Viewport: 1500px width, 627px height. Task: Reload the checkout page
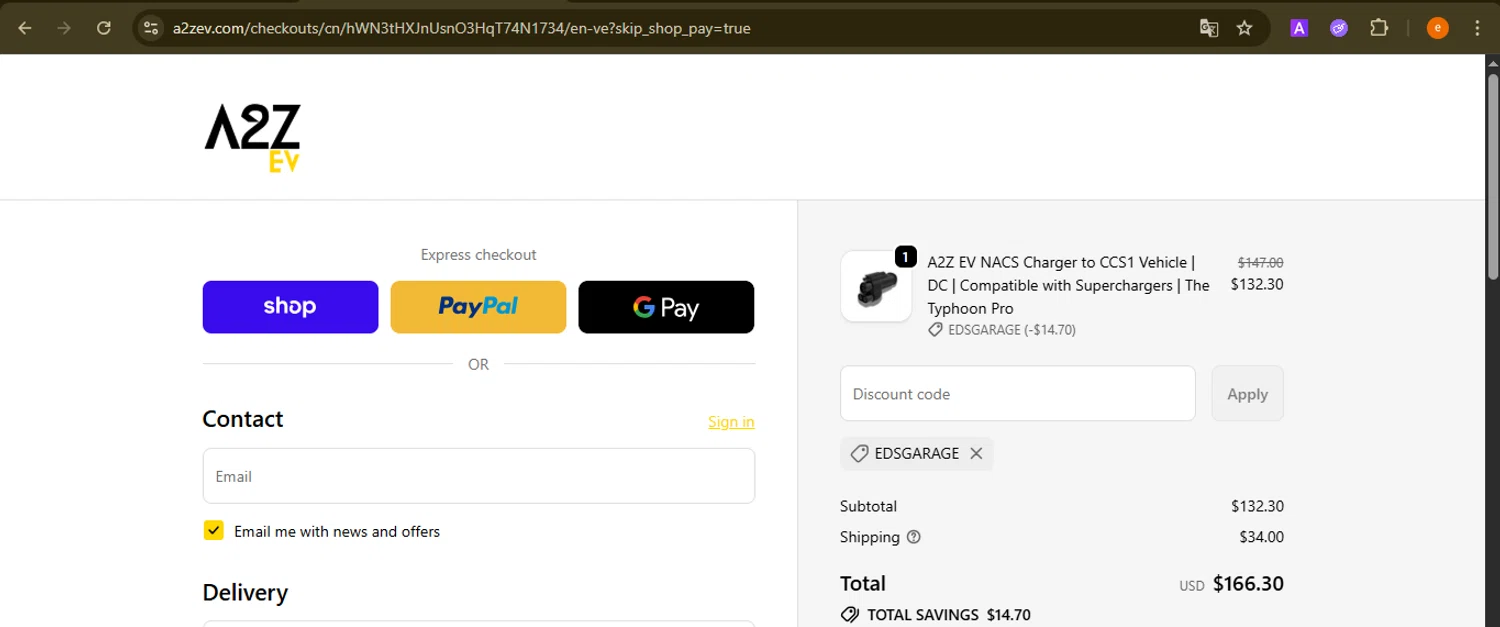tap(103, 28)
